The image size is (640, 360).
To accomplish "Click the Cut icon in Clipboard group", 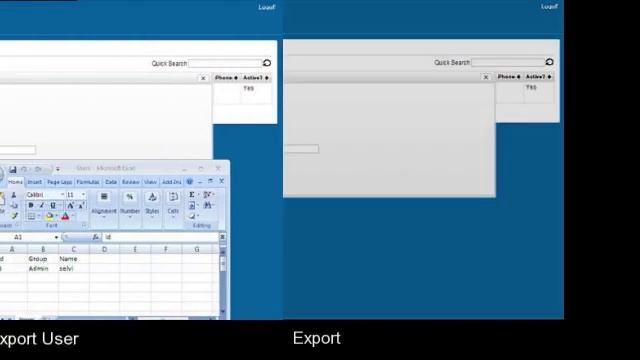I will [x=13, y=195].
